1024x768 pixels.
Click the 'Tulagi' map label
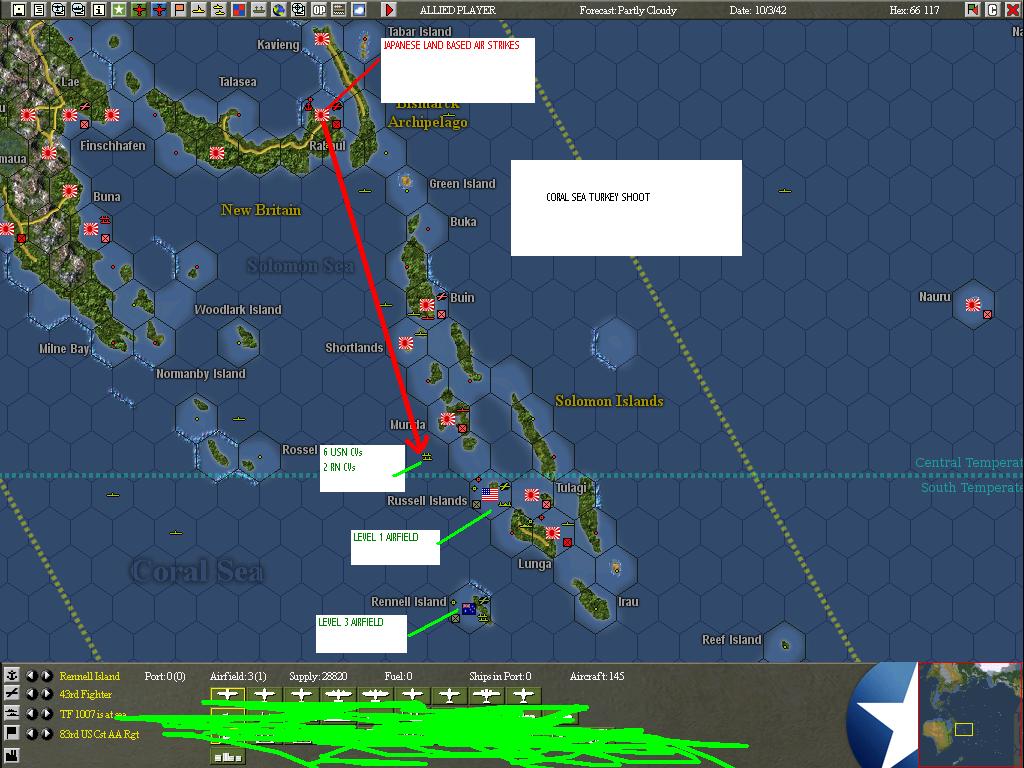[571, 487]
